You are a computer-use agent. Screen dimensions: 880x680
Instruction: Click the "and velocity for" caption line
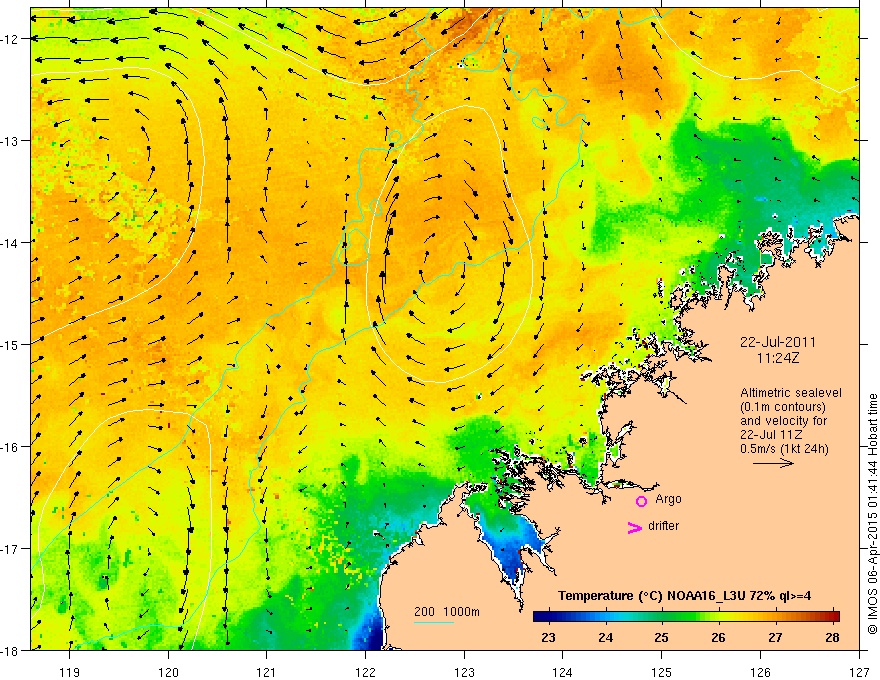(783, 421)
